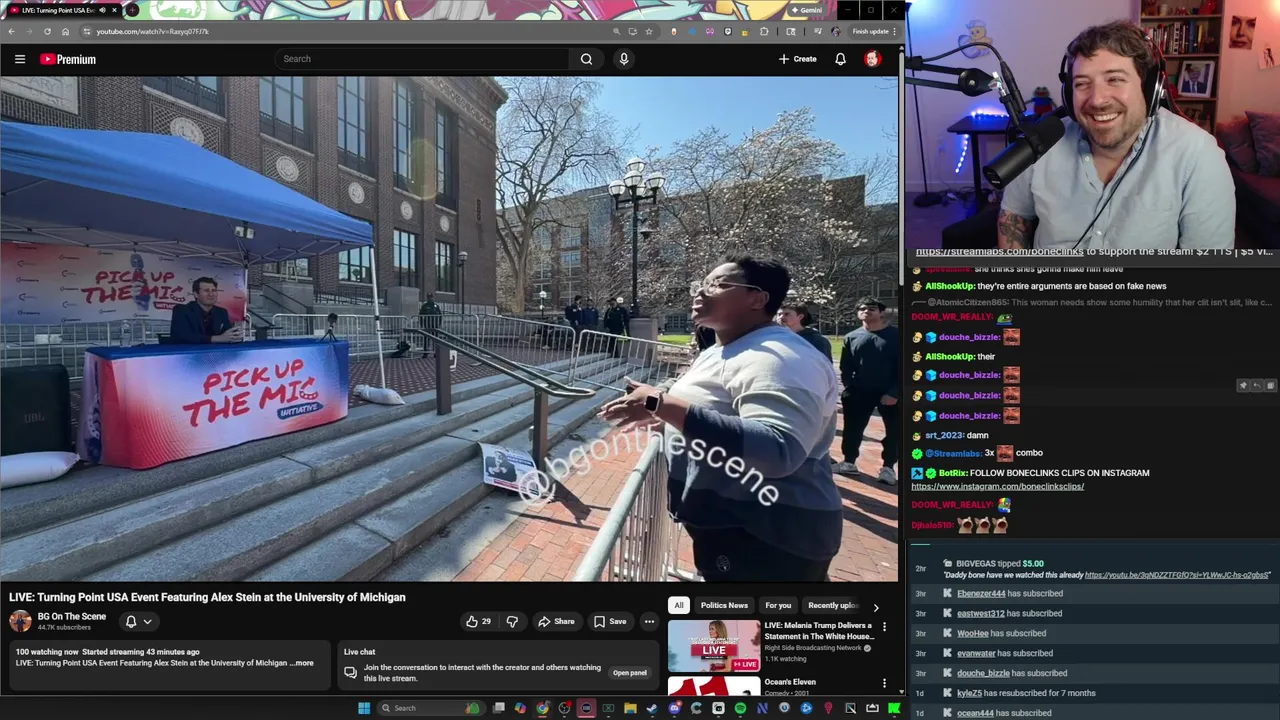Open the Windows Start menu
Screen dimensions: 1280x720
[364, 708]
